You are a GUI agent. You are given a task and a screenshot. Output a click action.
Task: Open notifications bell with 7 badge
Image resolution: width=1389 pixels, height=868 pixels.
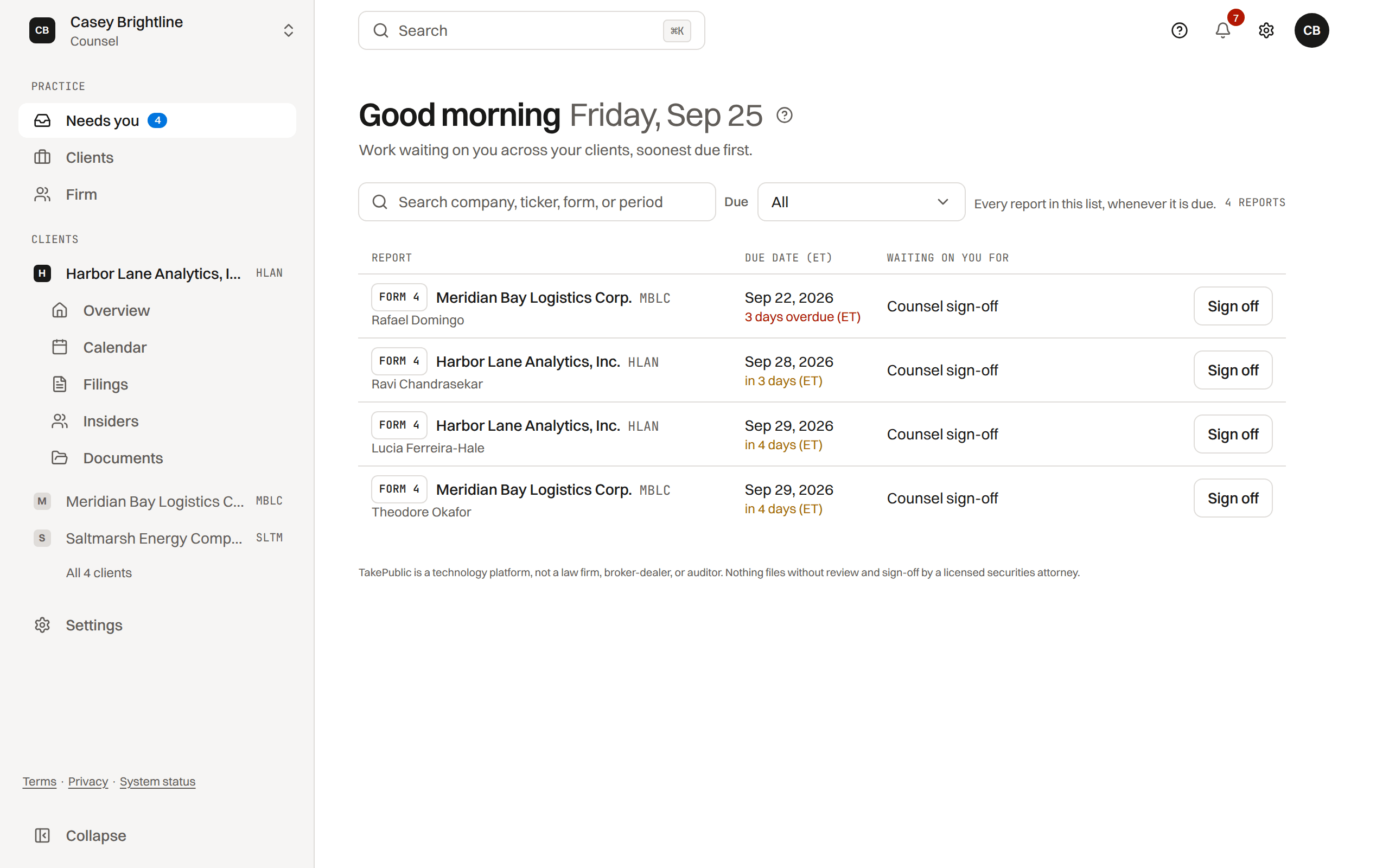(1222, 30)
